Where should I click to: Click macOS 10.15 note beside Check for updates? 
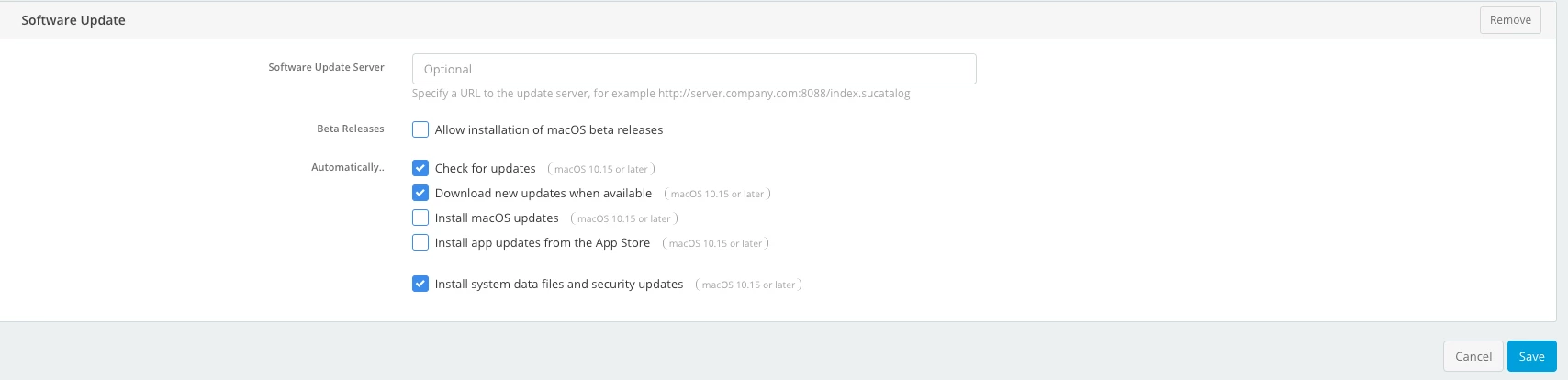[x=601, y=169]
